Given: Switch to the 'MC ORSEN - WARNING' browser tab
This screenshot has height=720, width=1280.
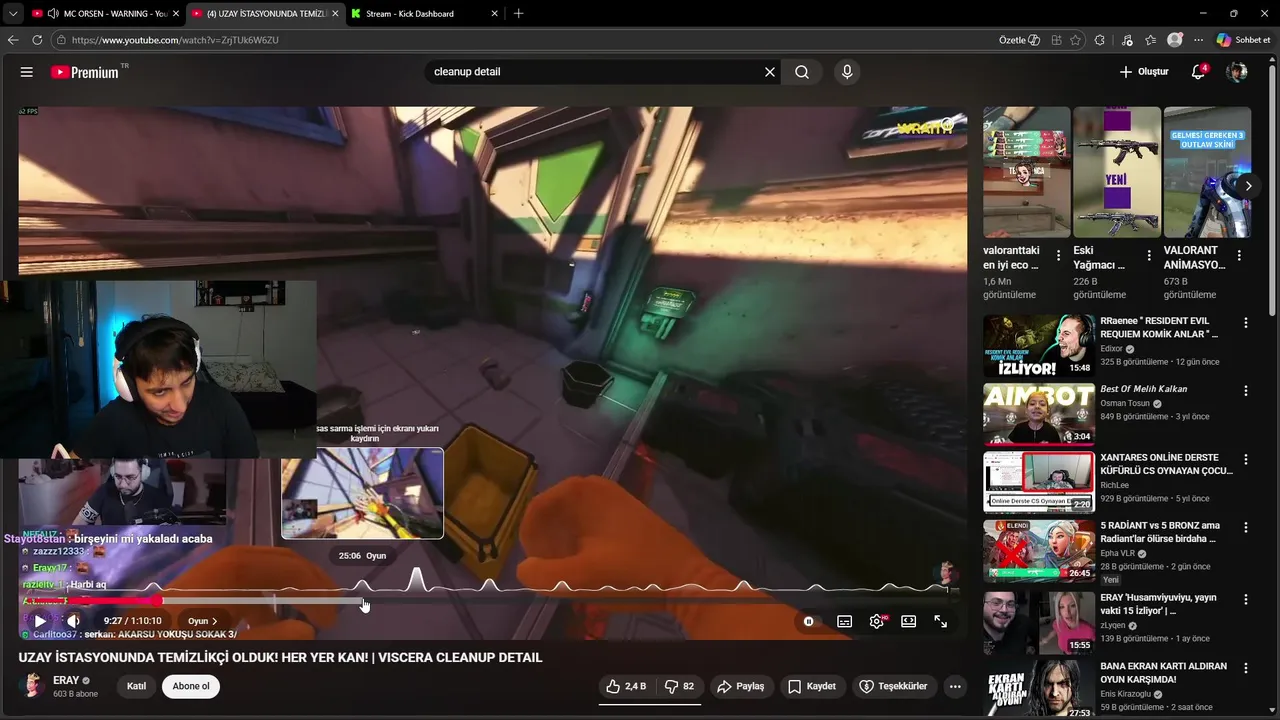Looking at the screenshot, I should tap(107, 14).
